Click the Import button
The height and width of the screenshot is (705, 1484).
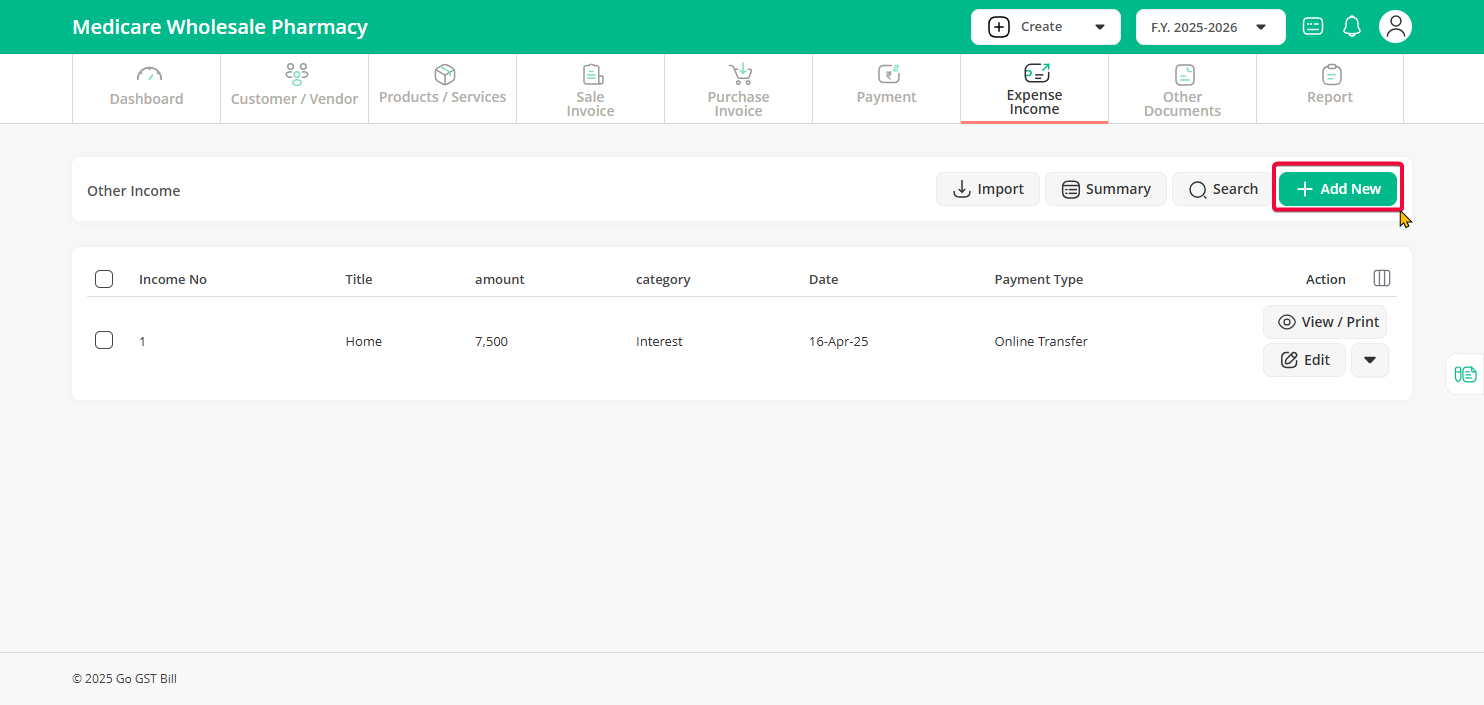pos(988,189)
